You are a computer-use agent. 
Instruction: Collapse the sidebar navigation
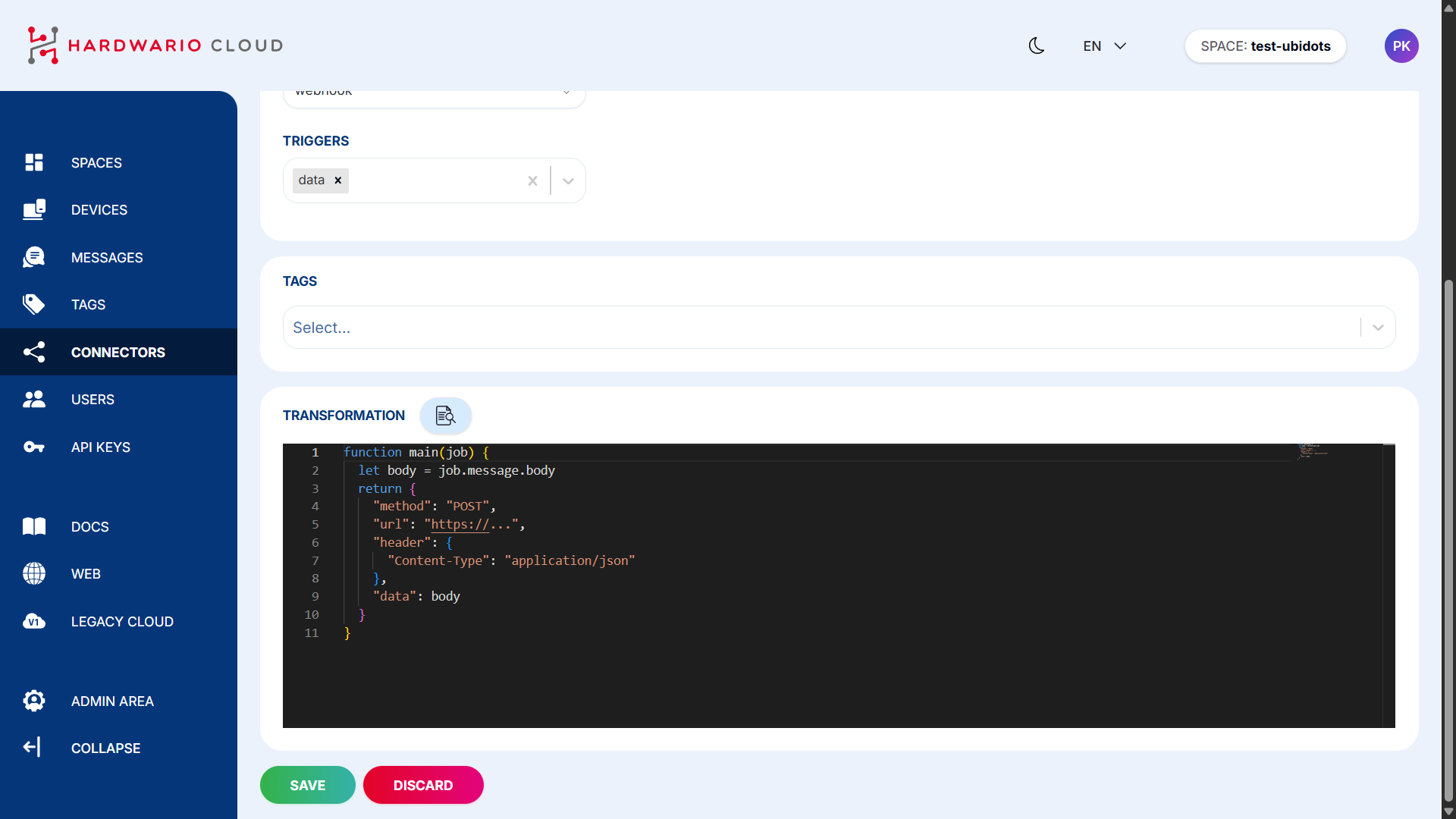[x=105, y=748]
